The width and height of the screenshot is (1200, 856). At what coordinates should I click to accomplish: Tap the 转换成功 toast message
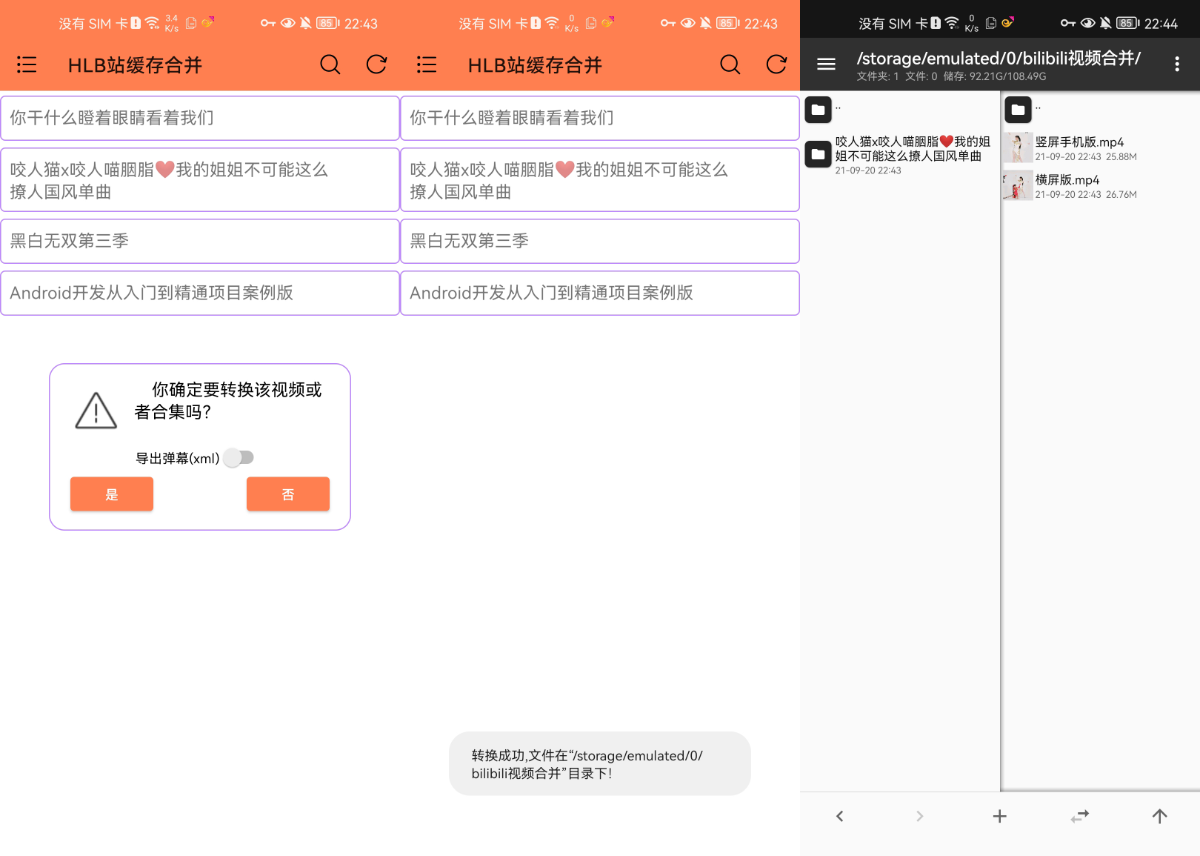pos(600,764)
